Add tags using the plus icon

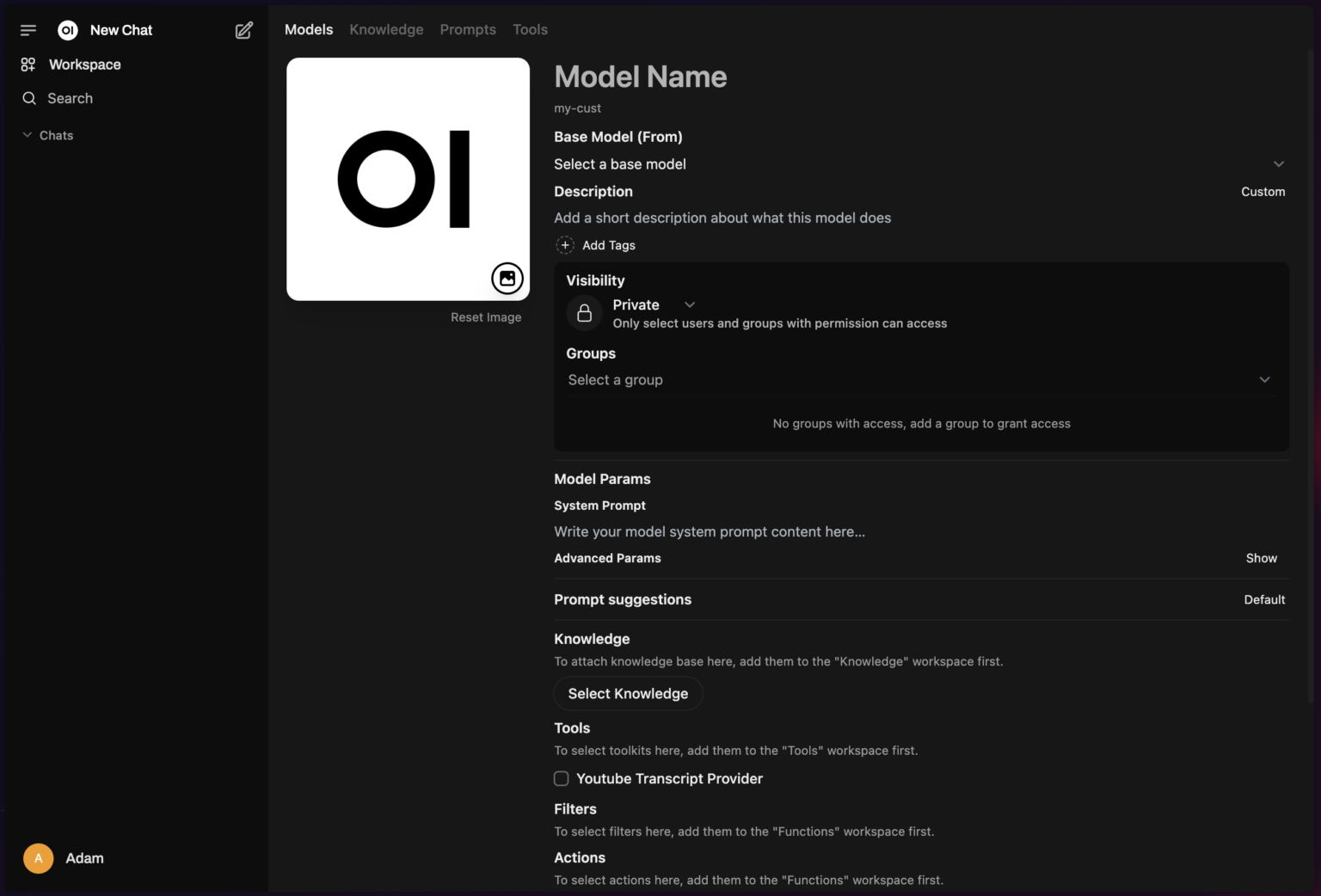tap(565, 245)
